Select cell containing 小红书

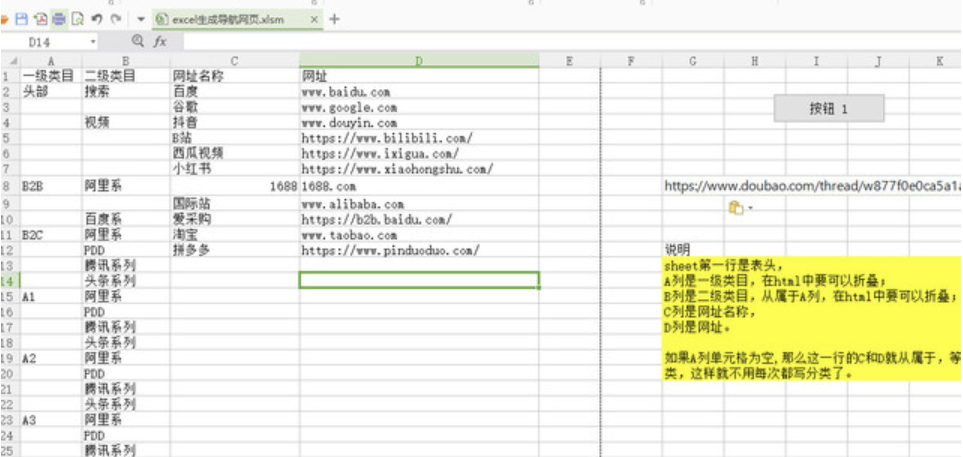pyautogui.click(x=235, y=168)
